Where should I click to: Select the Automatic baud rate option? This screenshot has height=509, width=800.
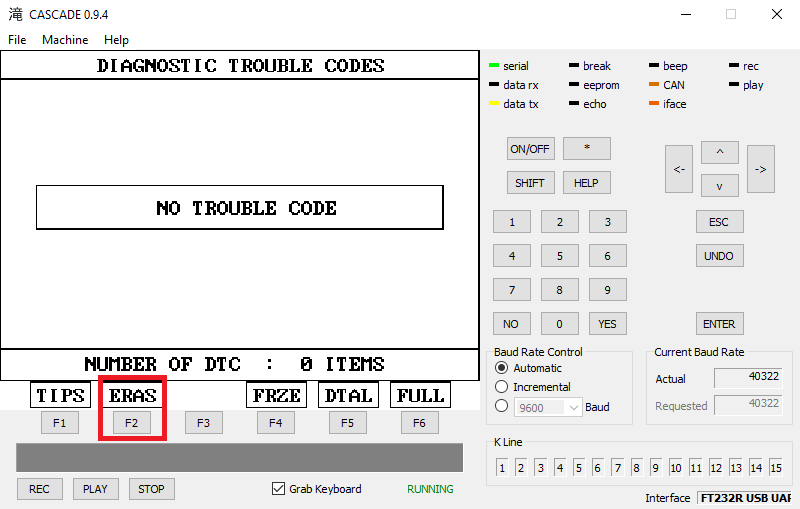click(502, 368)
